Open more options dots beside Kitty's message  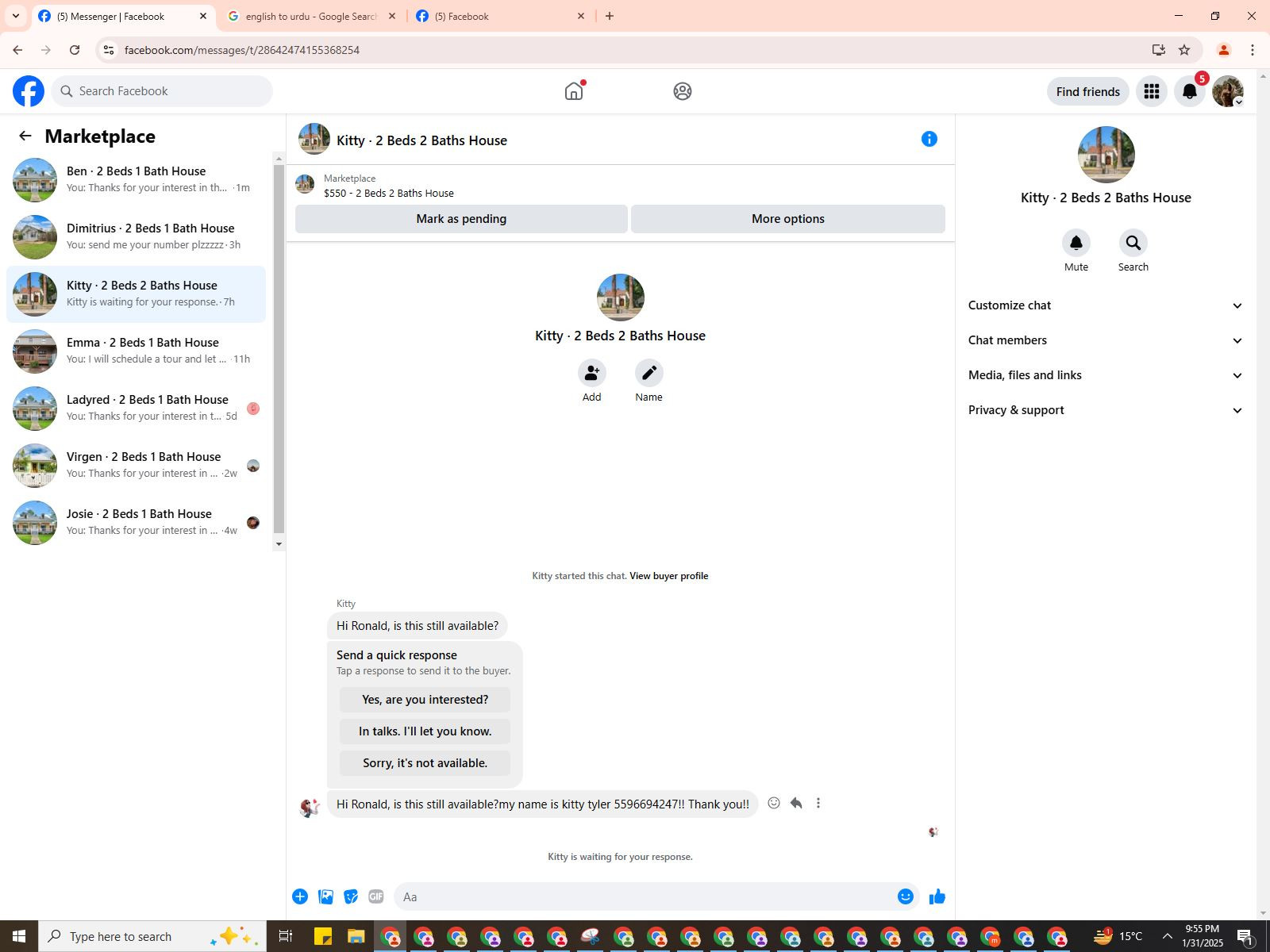point(818,803)
